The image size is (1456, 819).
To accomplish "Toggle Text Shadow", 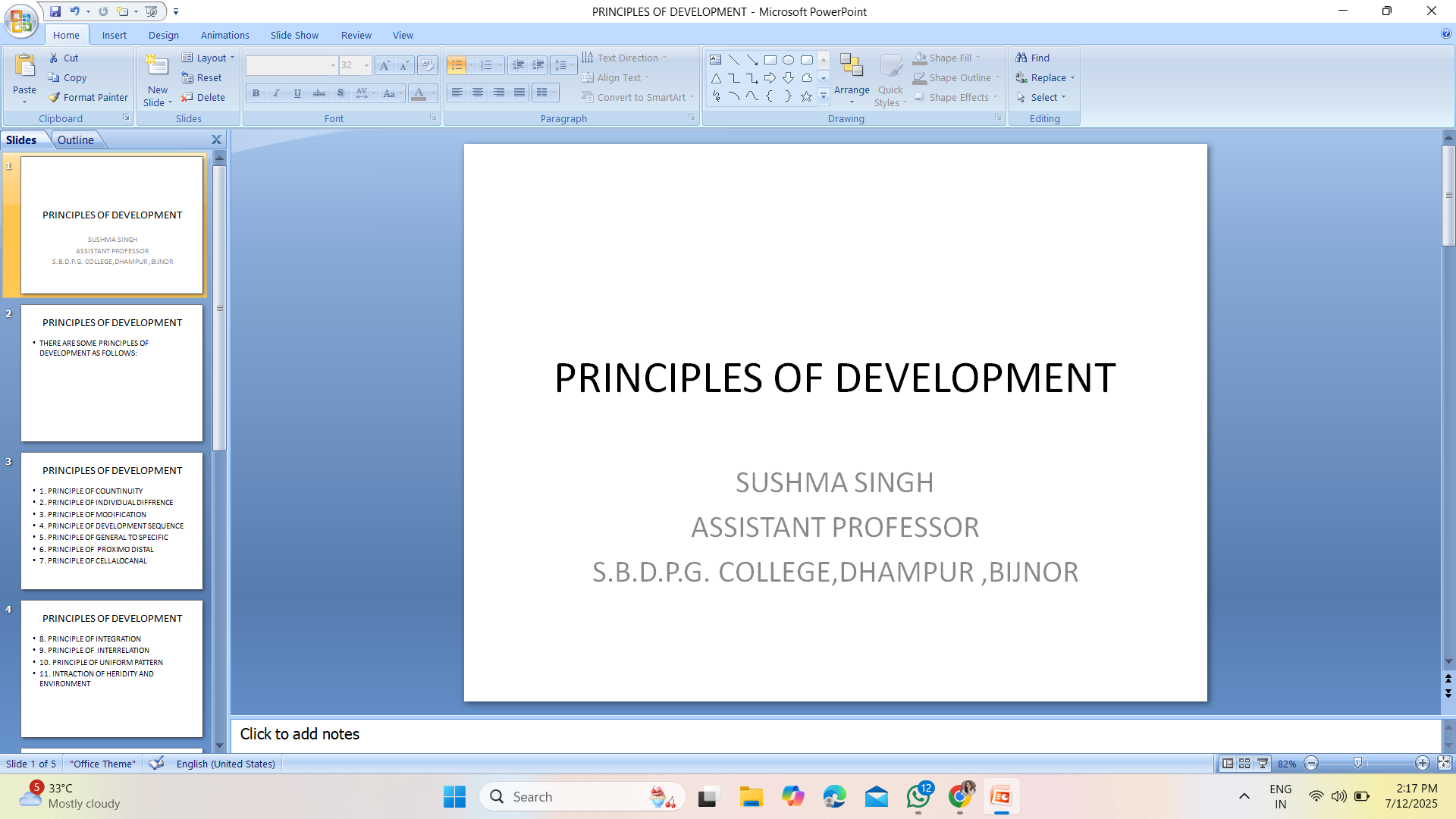I will pos(340,93).
